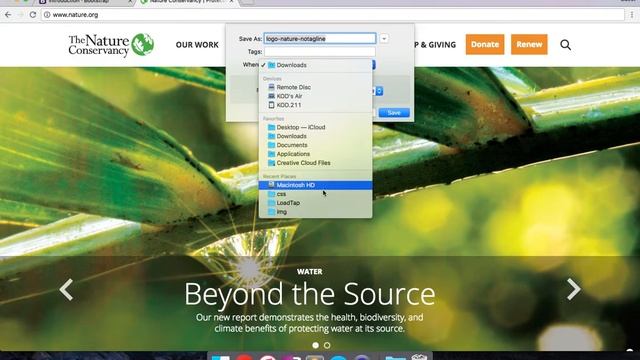Screen dimensions: 640x360
Task: Reload the nature.org page
Action: click(33, 15)
